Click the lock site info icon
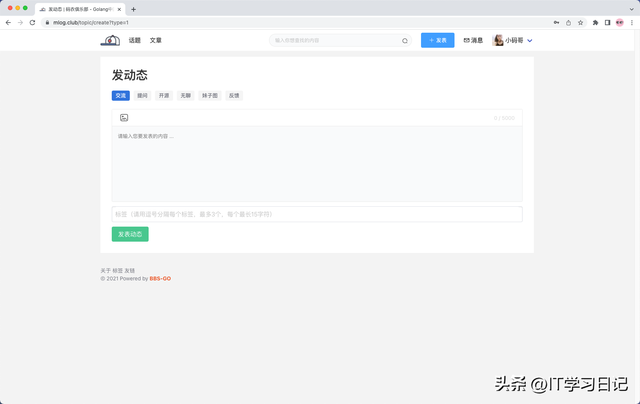Viewport: 640px width, 404px height. pos(47,22)
